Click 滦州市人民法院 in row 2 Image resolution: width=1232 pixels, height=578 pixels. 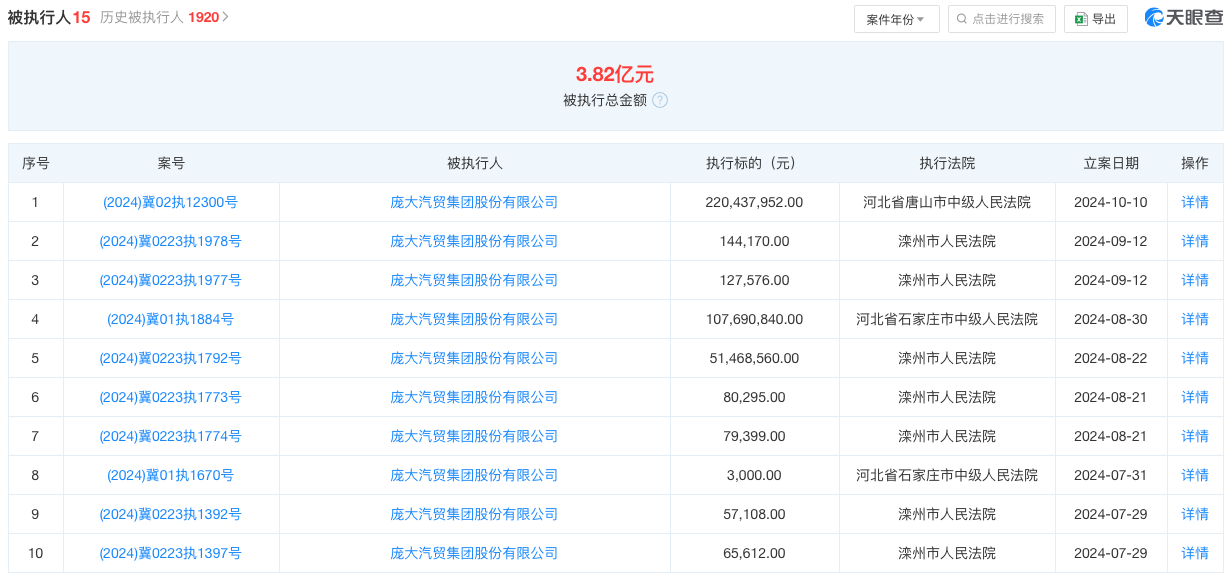point(947,241)
